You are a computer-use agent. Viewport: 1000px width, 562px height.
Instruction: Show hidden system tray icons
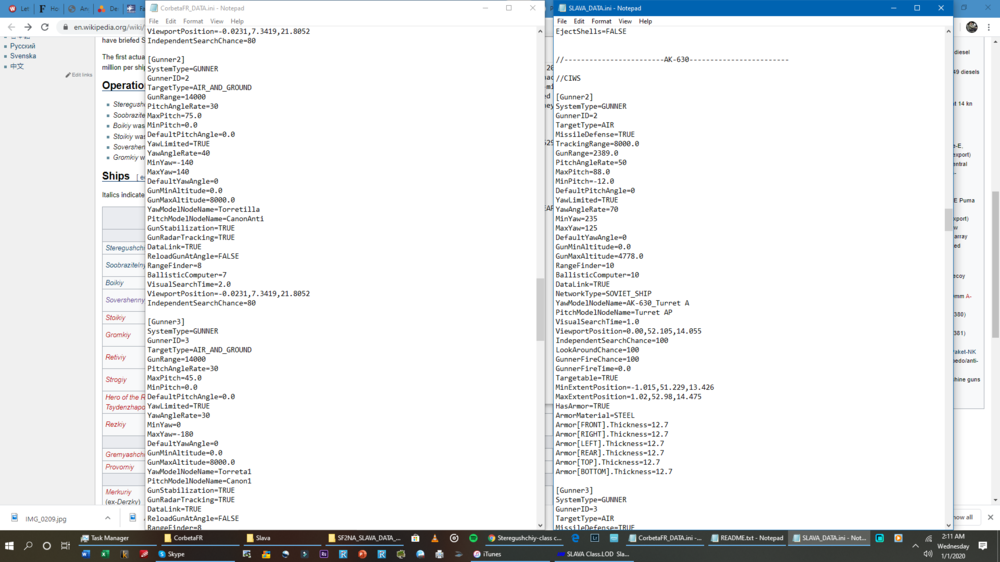tap(915, 546)
